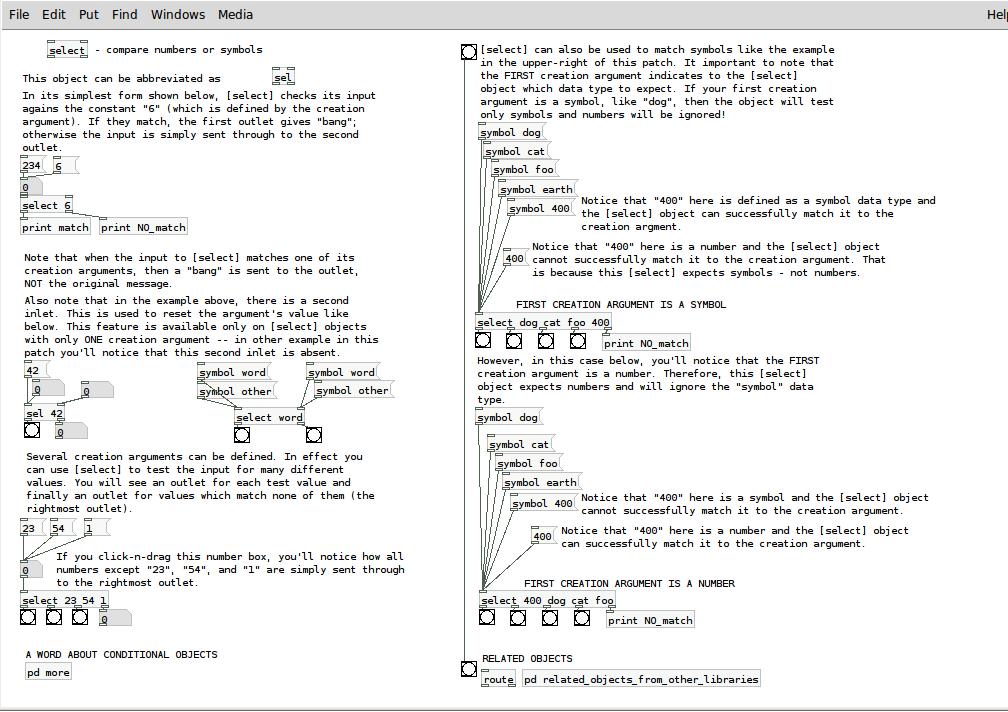
Task: Select the select word object box
Action: [269, 418]
